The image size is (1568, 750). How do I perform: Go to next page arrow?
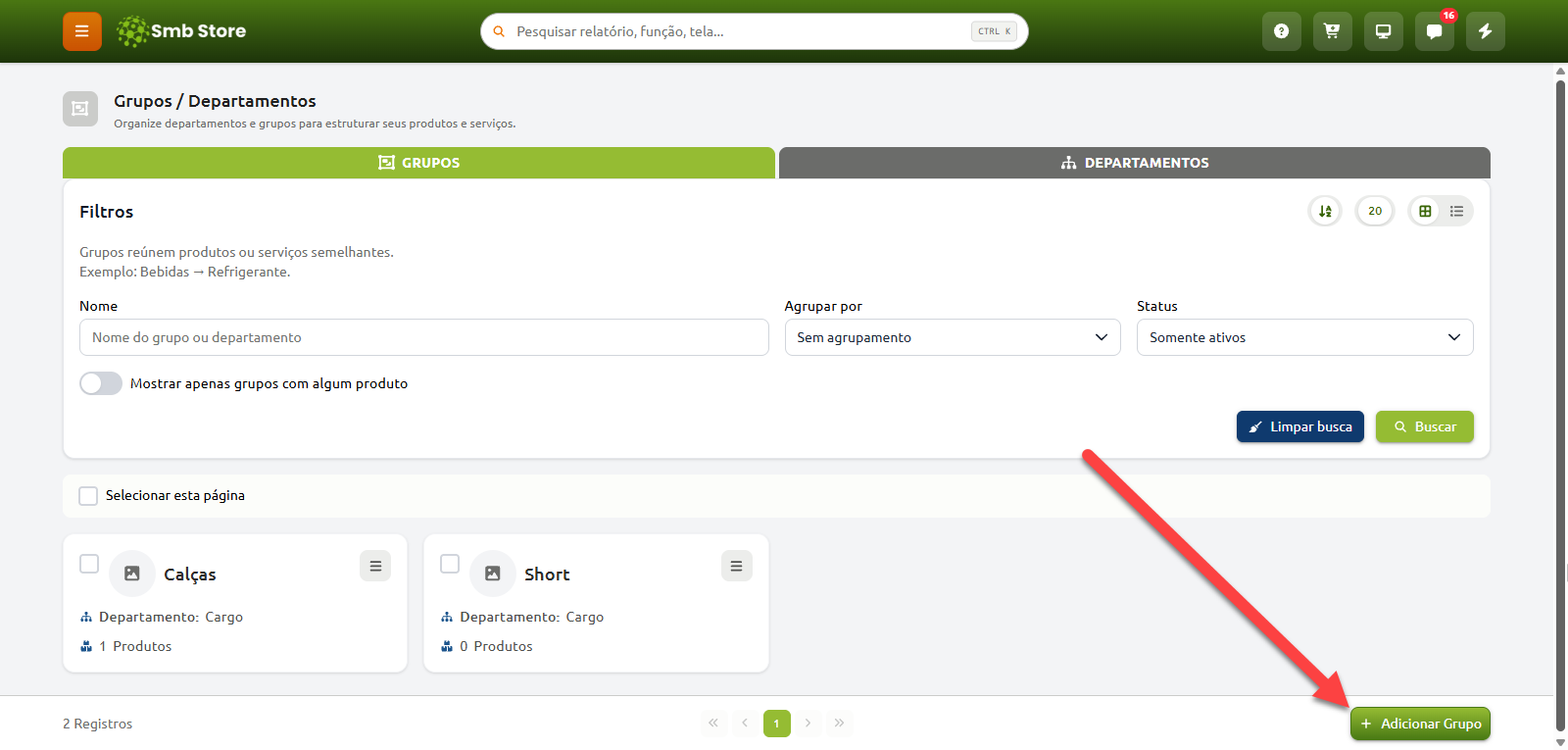pos(808,724)
